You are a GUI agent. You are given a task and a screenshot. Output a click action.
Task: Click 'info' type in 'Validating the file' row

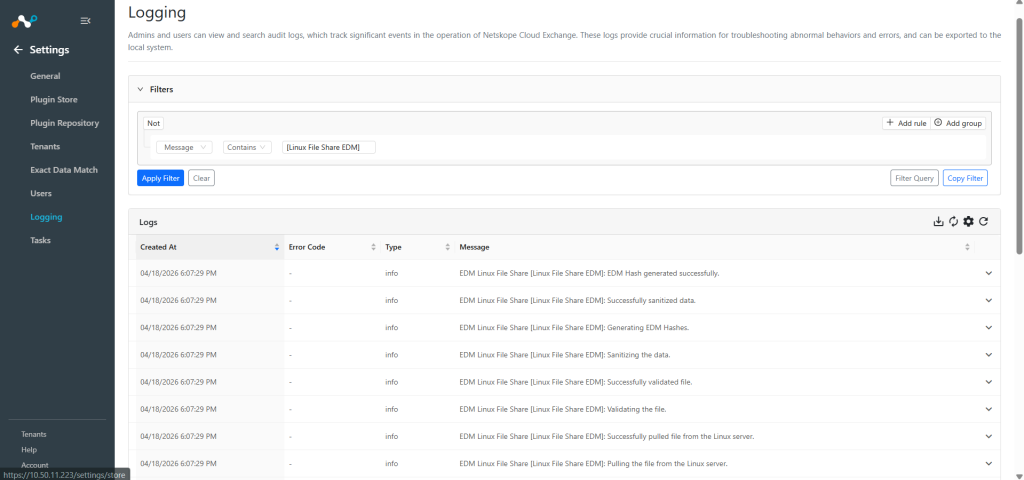(x=391, y=409)
